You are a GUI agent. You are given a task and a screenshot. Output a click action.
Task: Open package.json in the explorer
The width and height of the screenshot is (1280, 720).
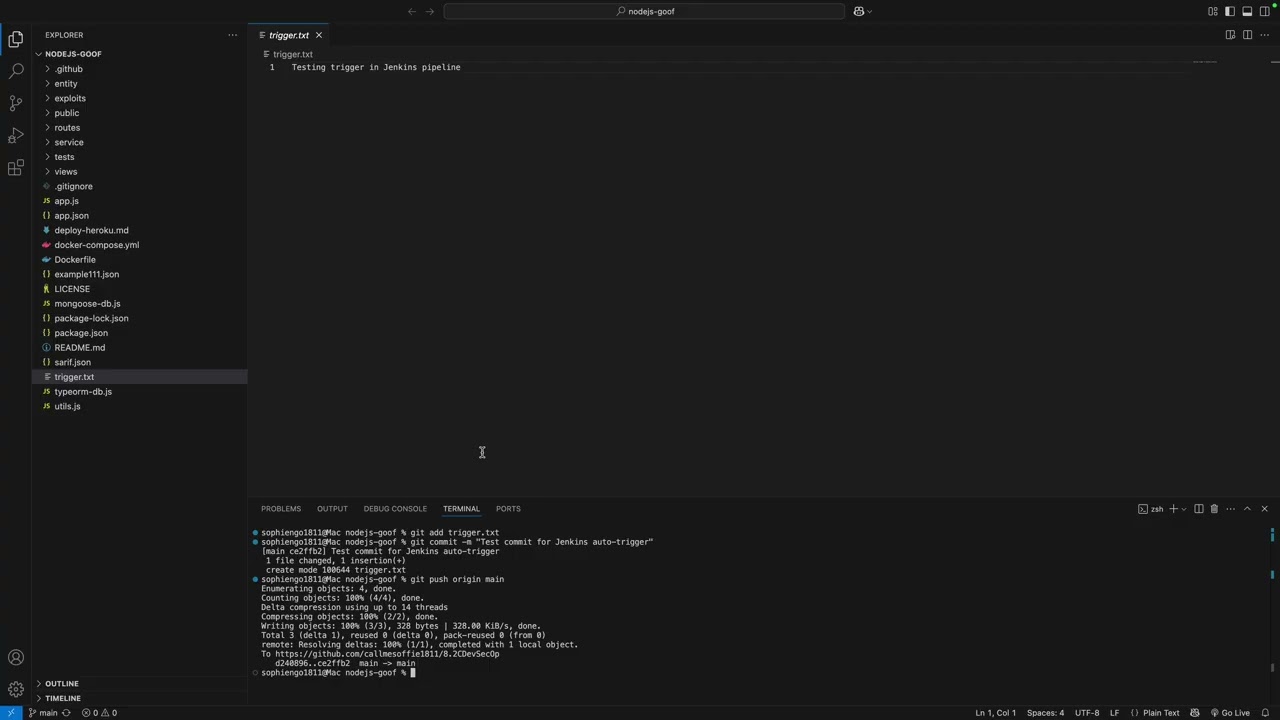click(x=81, y=333)
